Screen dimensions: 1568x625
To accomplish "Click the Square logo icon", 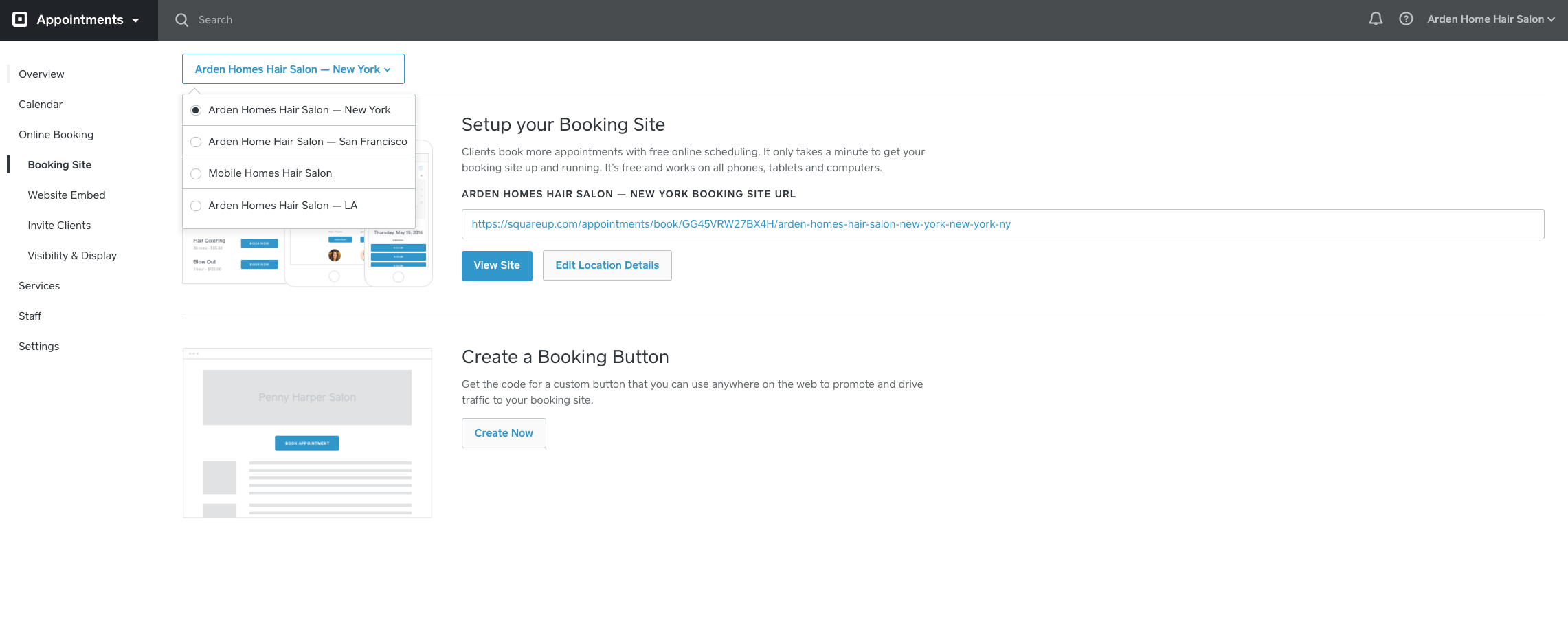I will tap(20, 20).
